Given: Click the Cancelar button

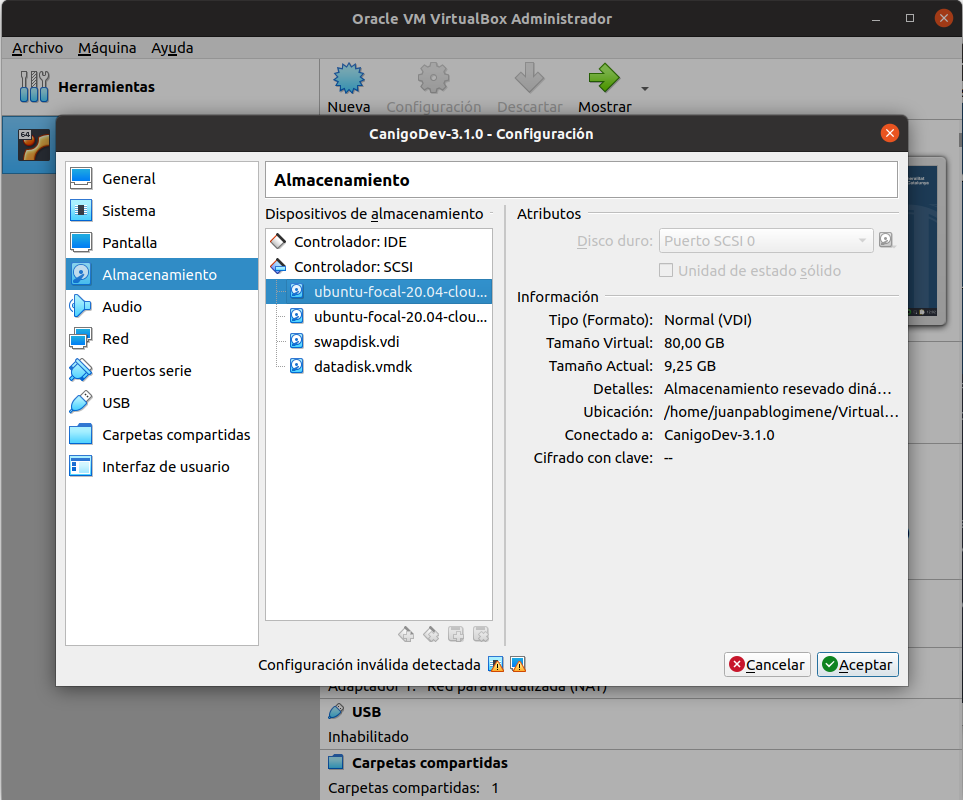Looking at the screenshot, I should coord(767,664).
